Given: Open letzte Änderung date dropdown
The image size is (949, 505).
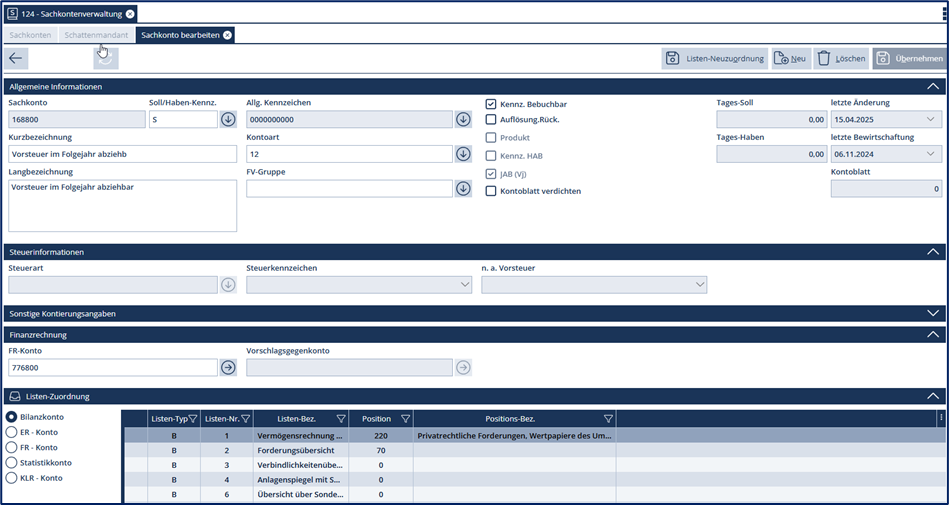Looking at the screenshot, I should tap(932, 120).
